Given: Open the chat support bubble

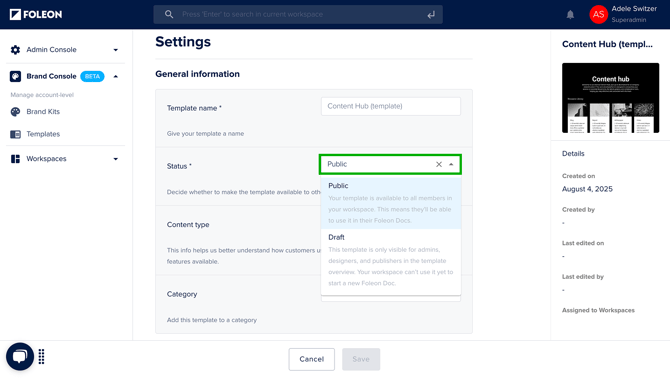Looking at the screenshot, I should point(20,357).
